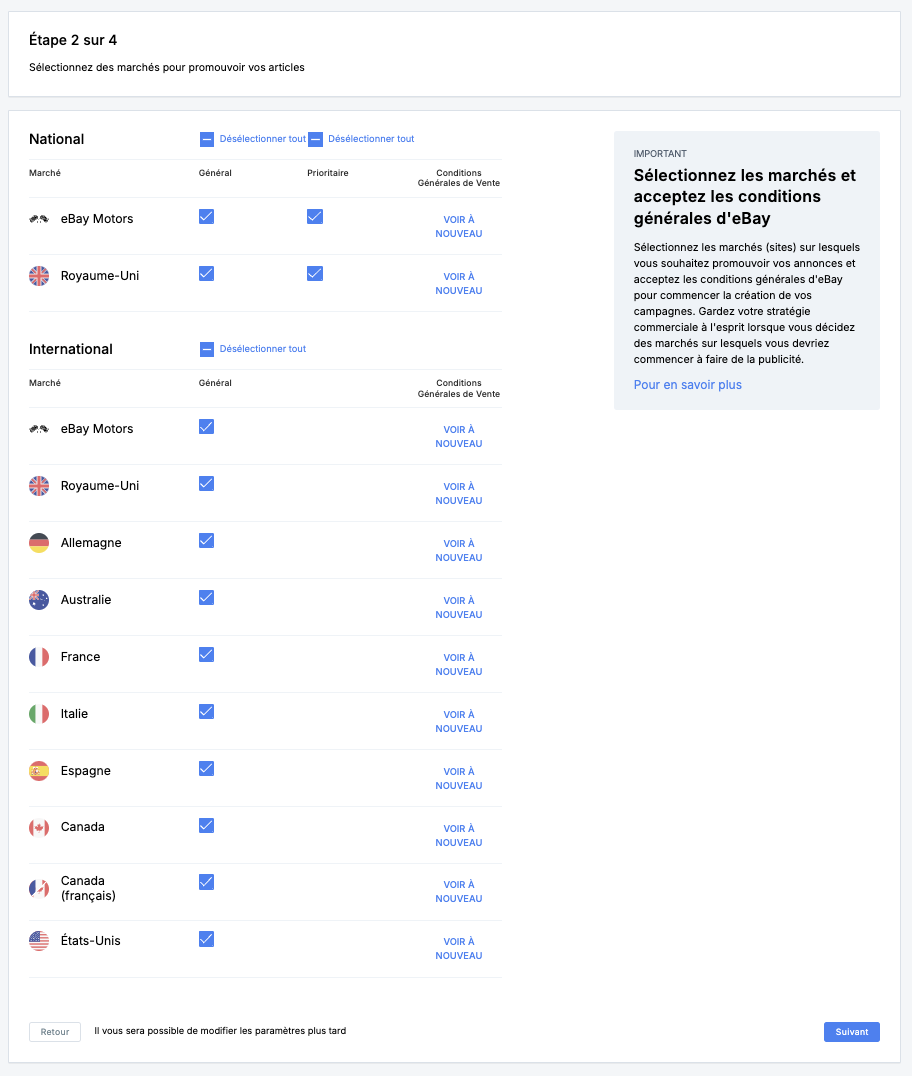Click the États-Unis flag icon

click(39, 941)
